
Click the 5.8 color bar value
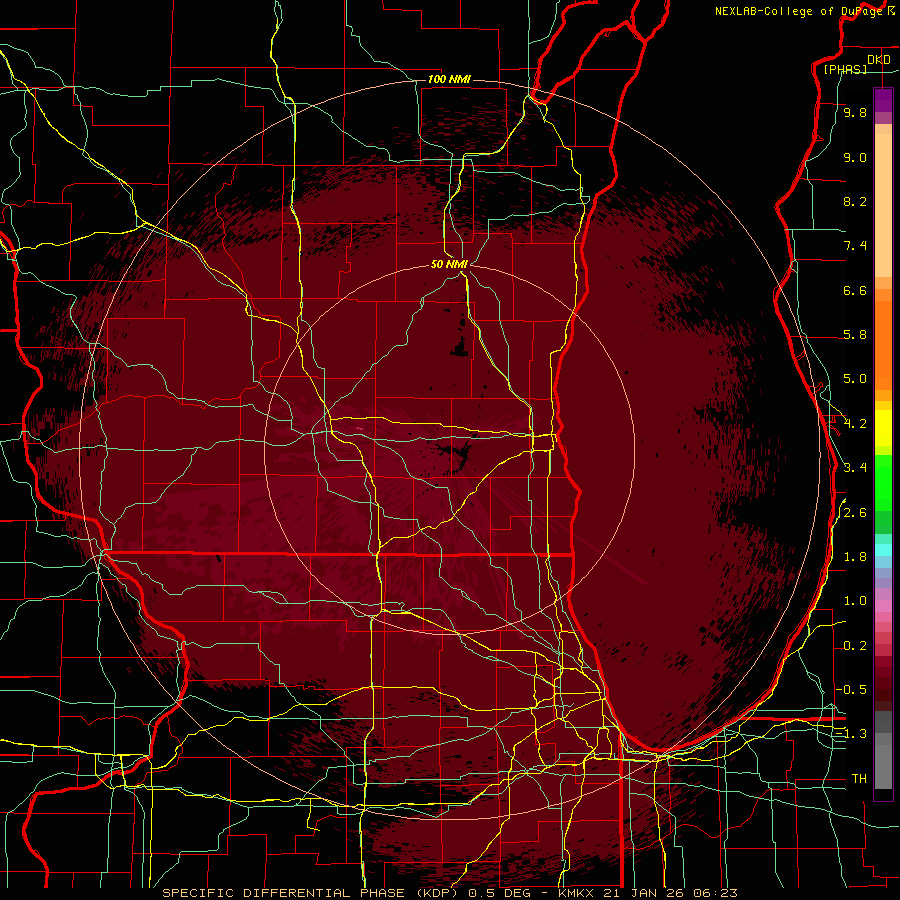(x=855, y=335)
